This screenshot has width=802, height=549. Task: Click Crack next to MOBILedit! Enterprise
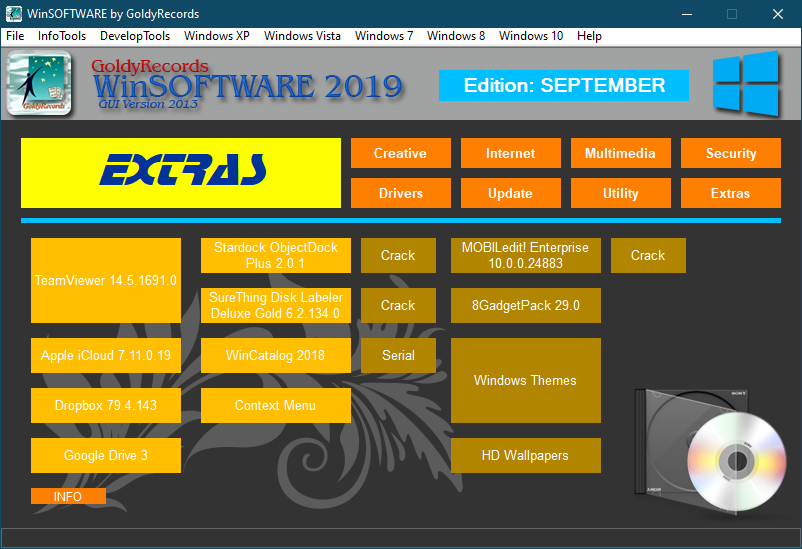tap(648, 255)
